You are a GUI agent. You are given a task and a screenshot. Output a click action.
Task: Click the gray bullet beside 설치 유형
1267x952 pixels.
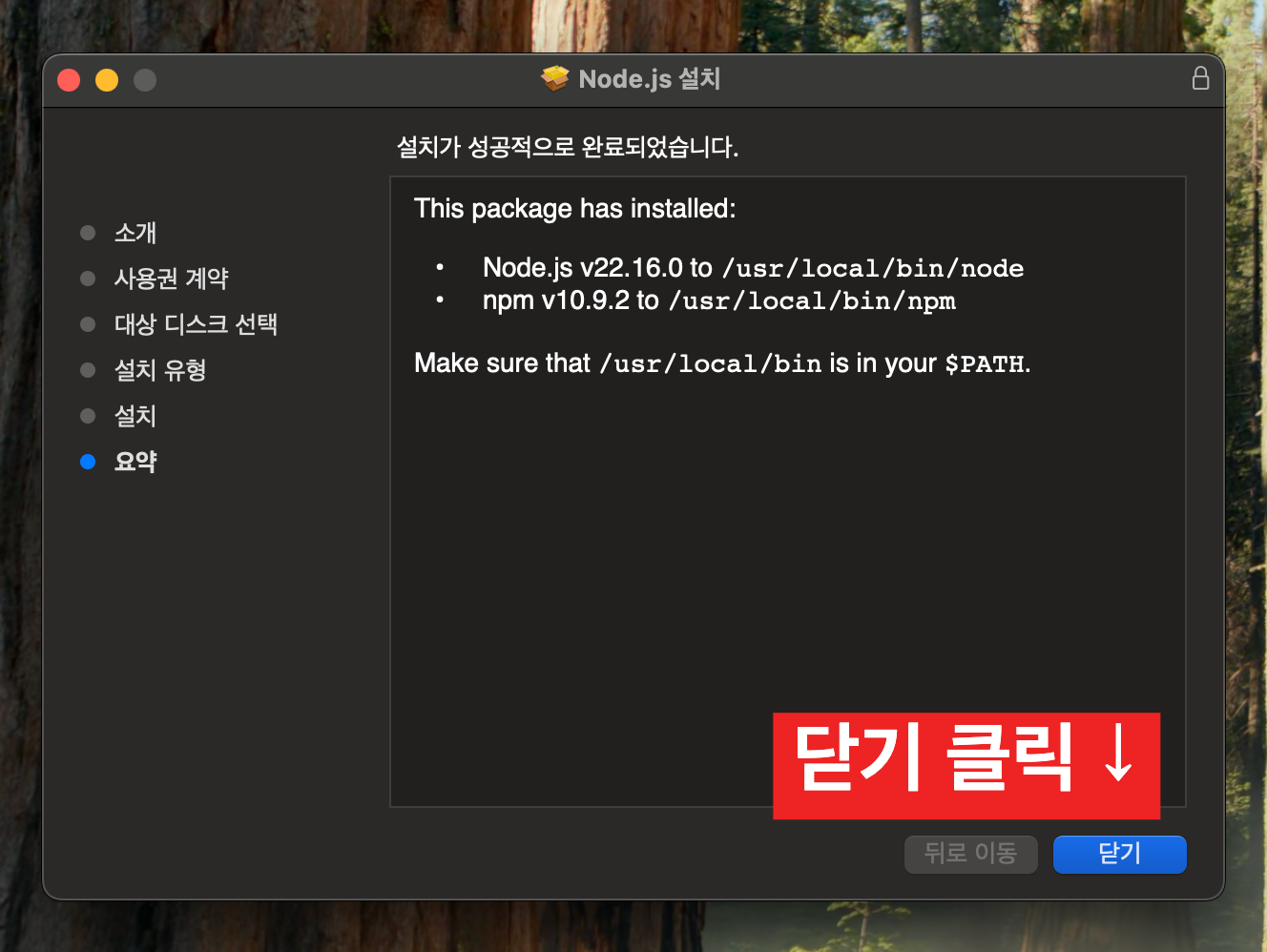pyautogui.click(x=88, y=370)
